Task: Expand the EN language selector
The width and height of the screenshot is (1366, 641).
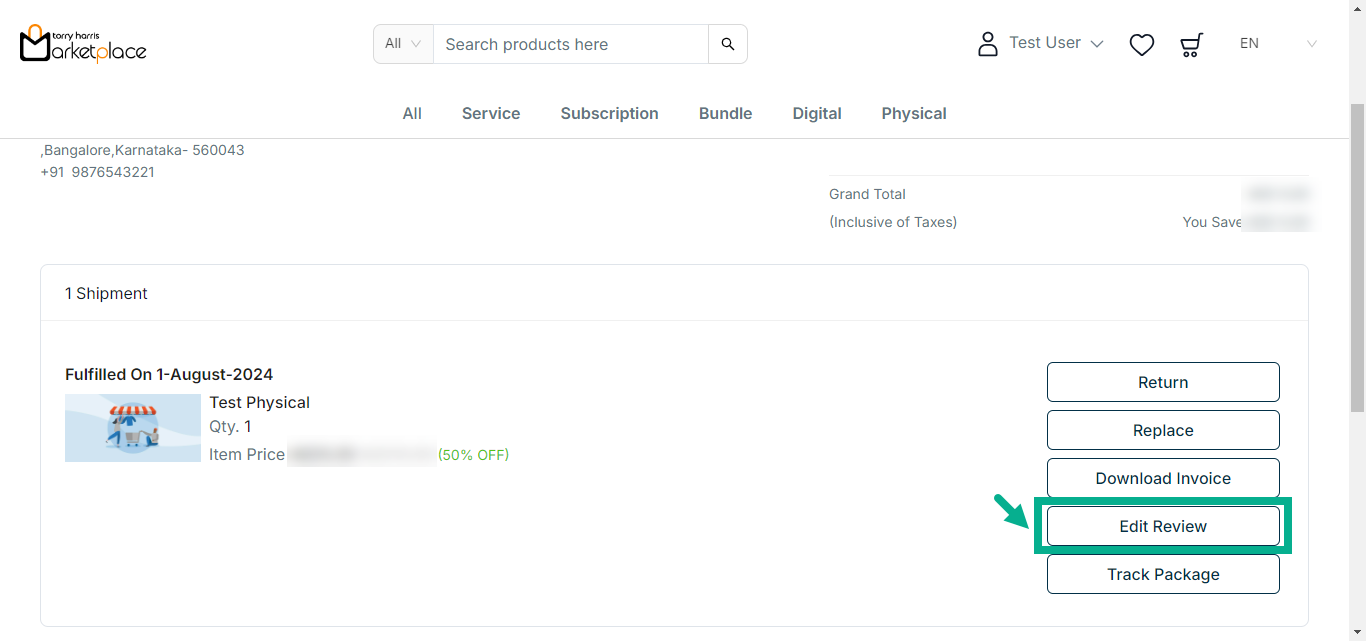Action: (x=1277, y=44)
